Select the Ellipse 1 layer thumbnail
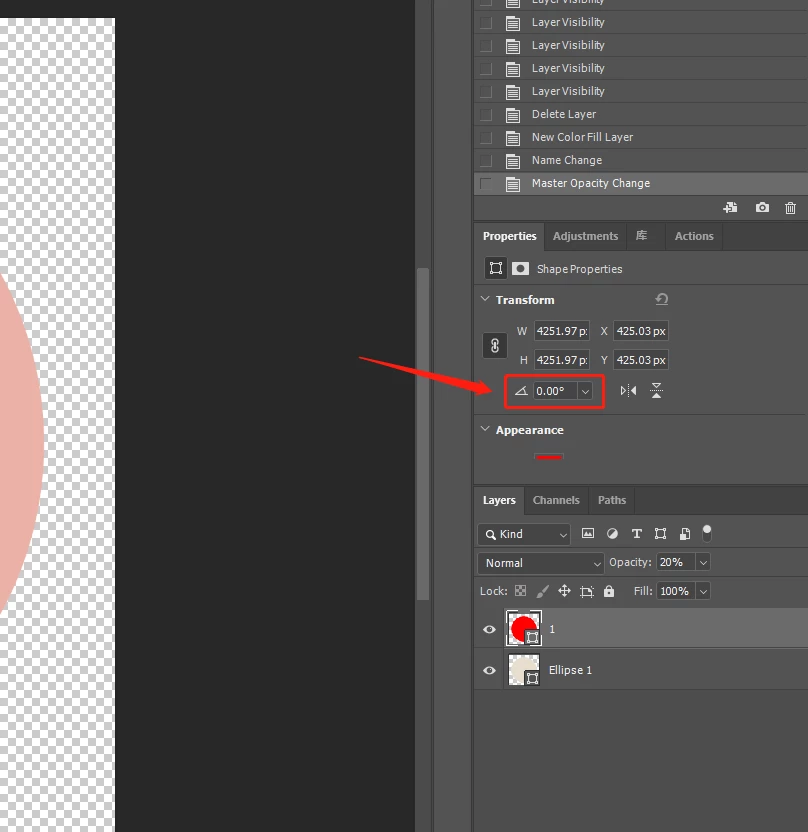 tap(524, 670)
